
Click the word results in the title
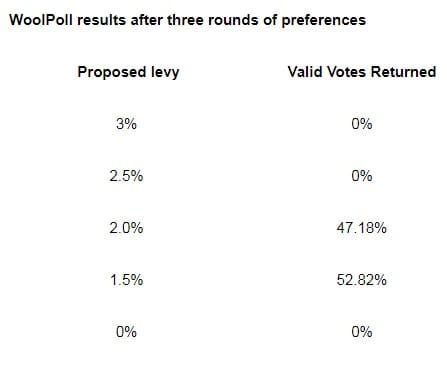coord(102,20)
